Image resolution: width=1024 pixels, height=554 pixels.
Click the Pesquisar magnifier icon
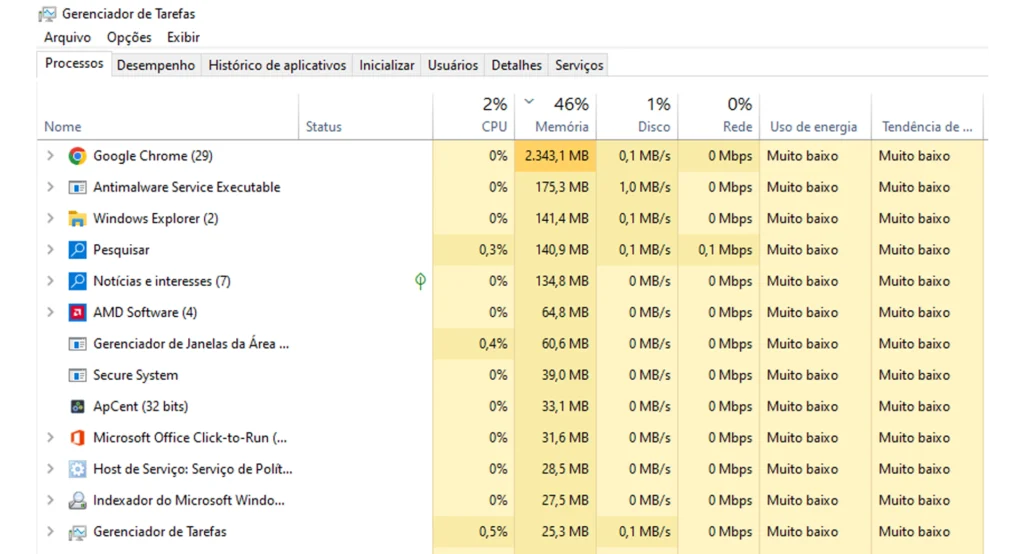77,250
